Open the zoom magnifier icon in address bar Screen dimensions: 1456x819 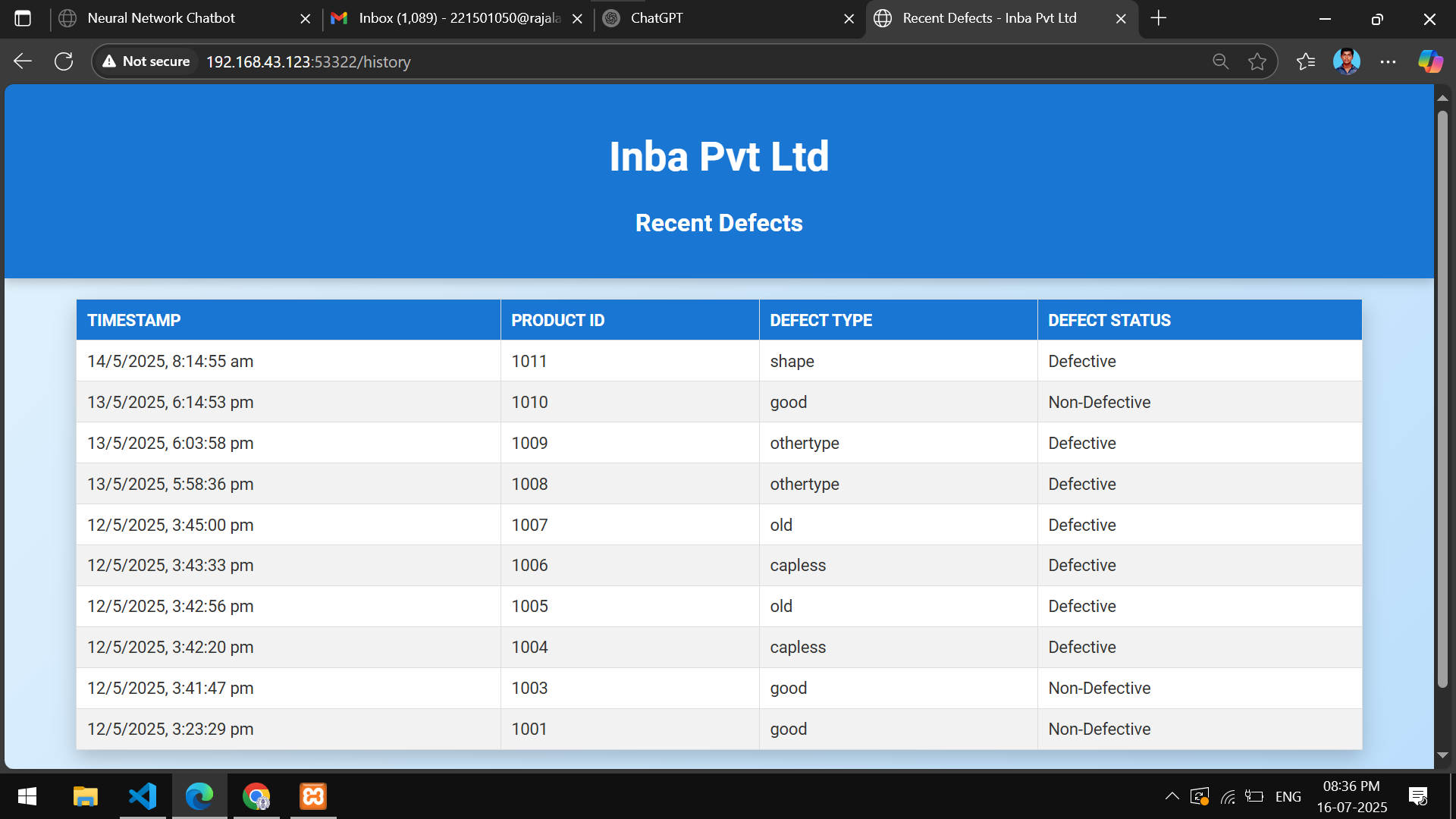coord(1220,61)
